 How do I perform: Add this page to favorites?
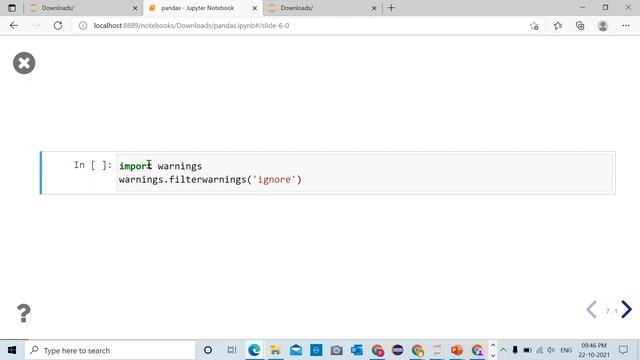pos(534,26)
